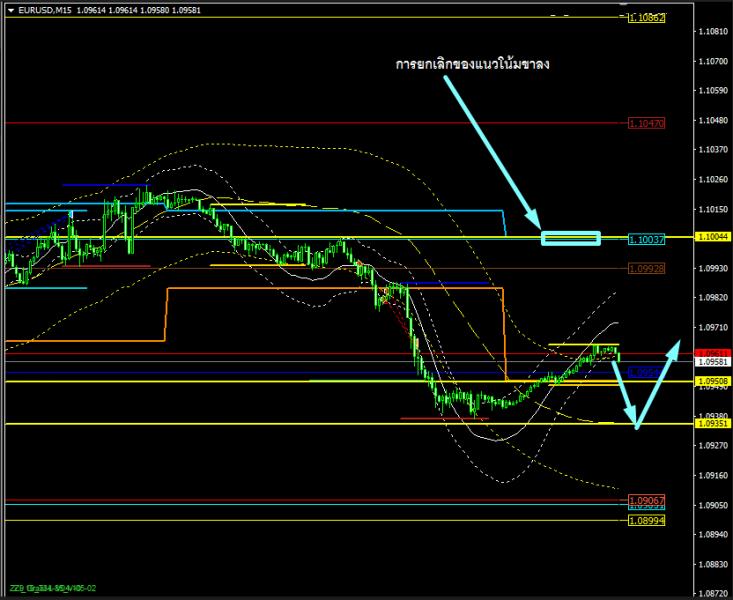Screen dimensions: 733x600
Task: Click the 1.09270 price scale value
Action: coord(713,445)
